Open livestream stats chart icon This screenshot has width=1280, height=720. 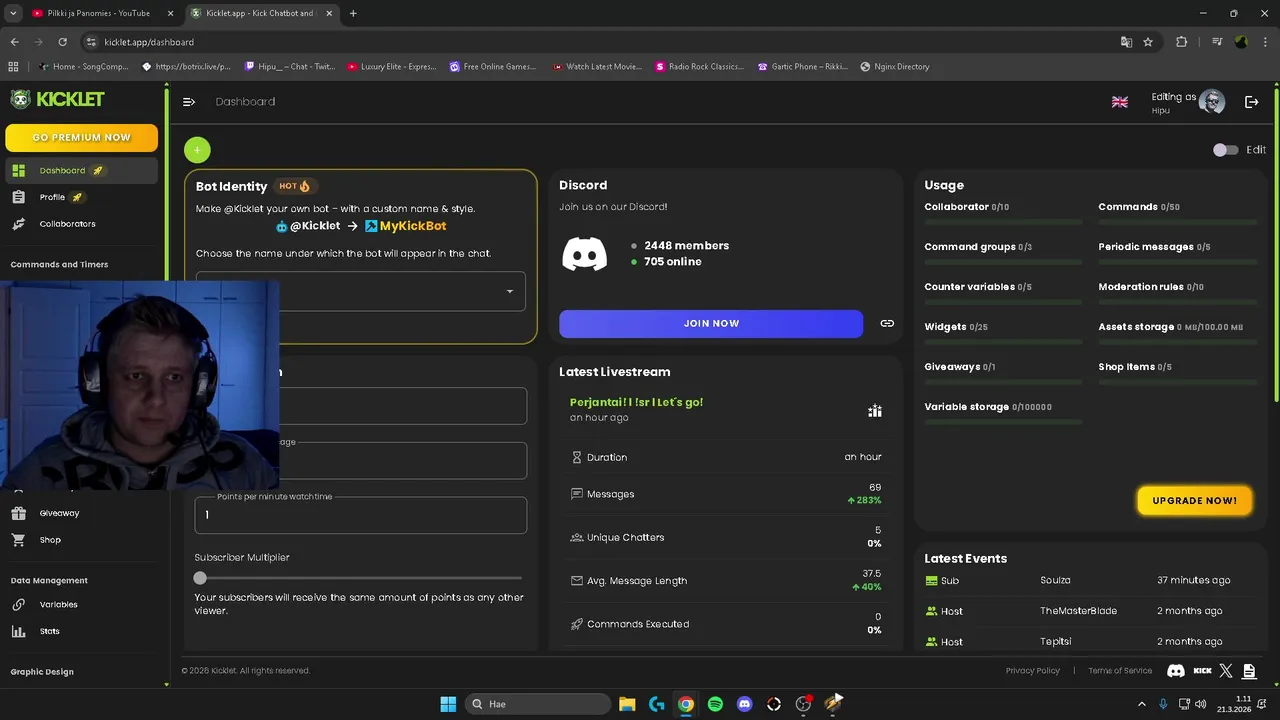[x=875, y=410]
